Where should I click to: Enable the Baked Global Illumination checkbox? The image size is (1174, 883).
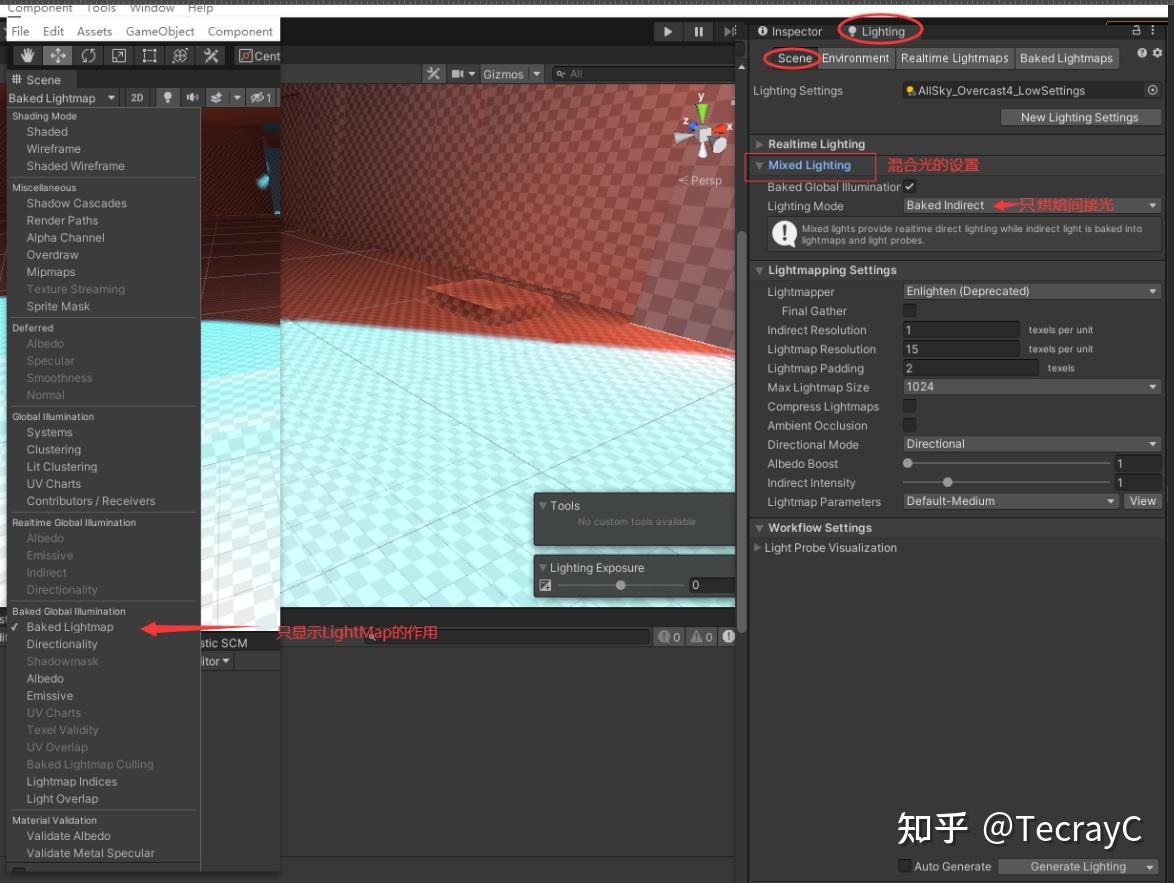coord(909,187)
